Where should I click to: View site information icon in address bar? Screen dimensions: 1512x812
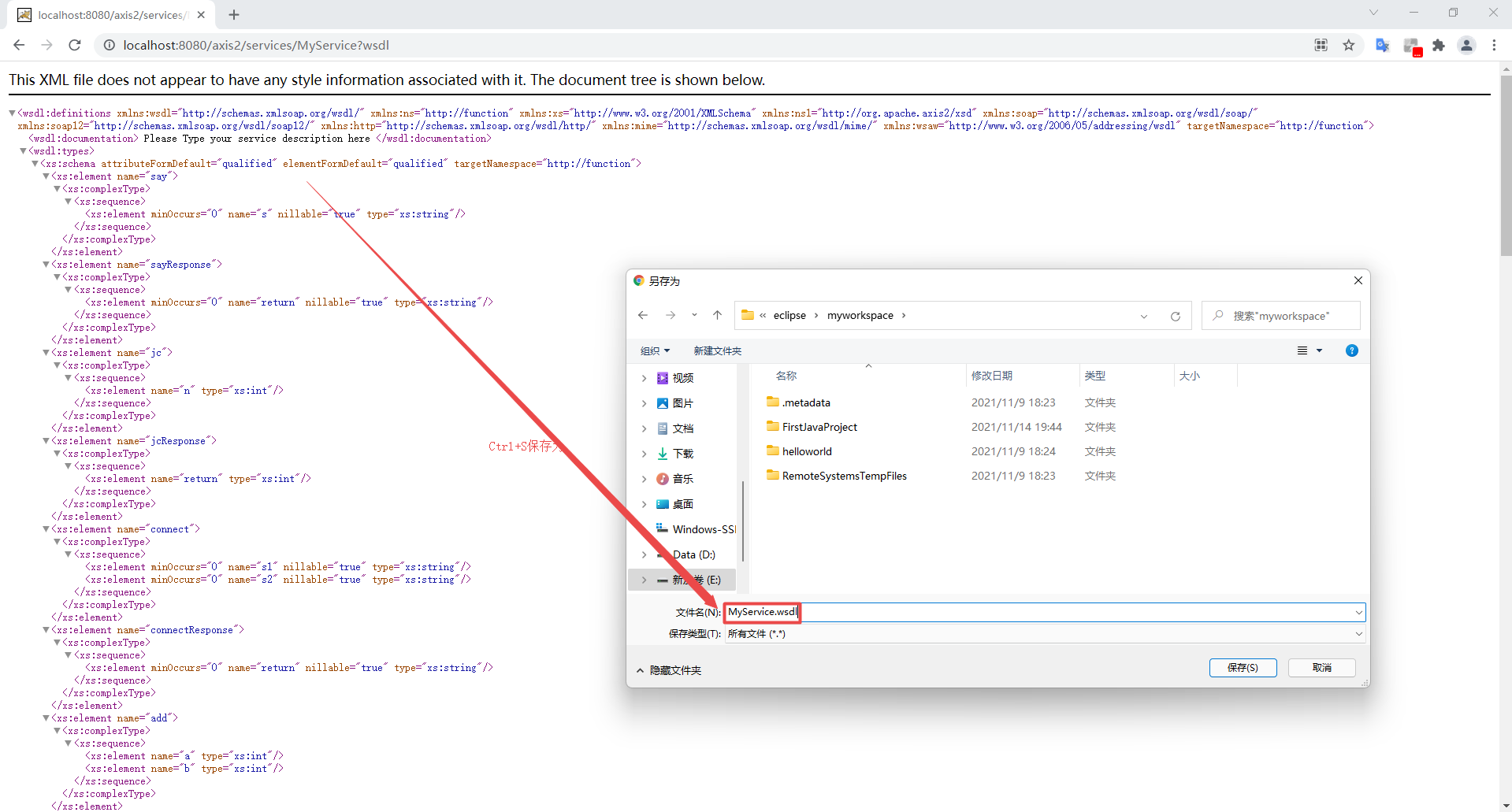pos(110,45)
